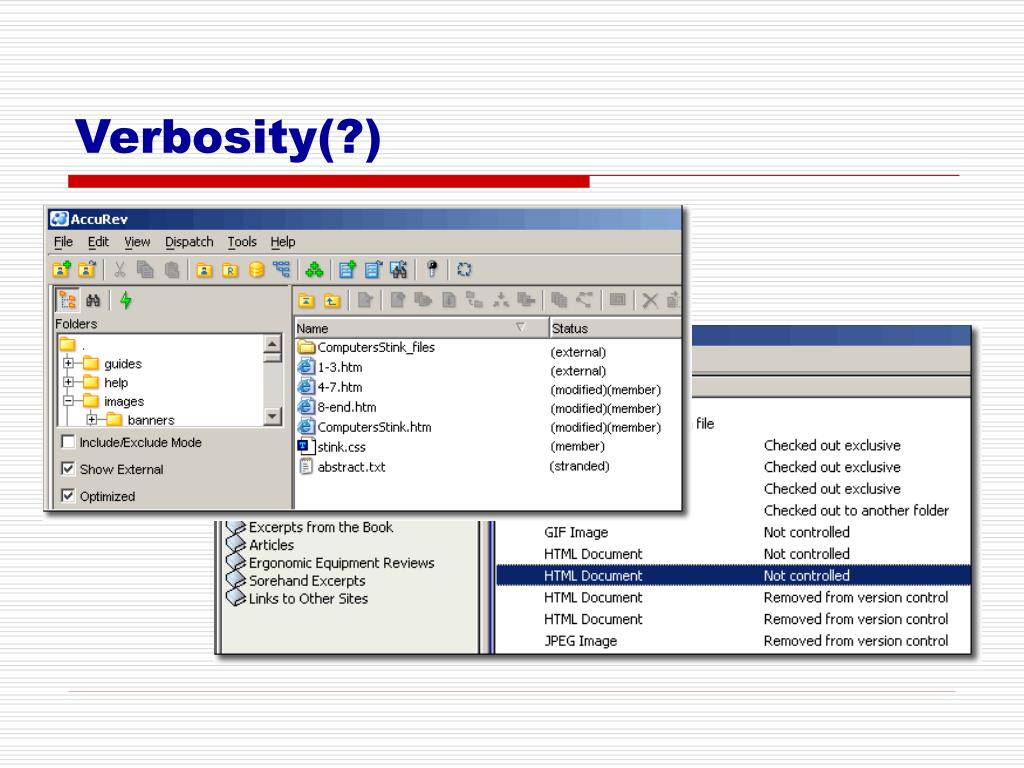Click the Copy icon in the main toolbar
Viewport: 1024px width, 768px height.
click(x=145, y=269)
